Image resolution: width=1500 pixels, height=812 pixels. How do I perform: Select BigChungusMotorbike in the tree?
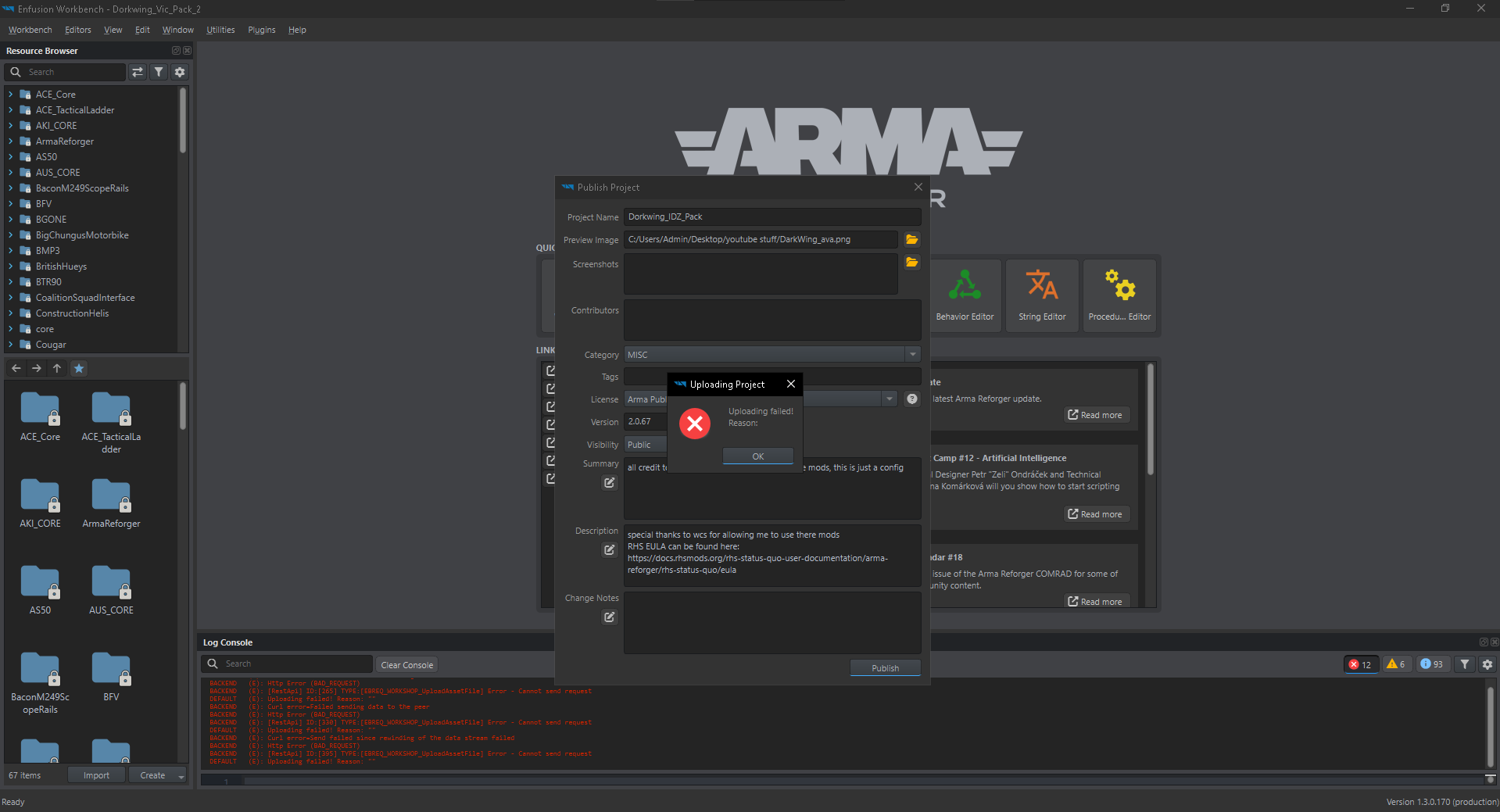82,235
